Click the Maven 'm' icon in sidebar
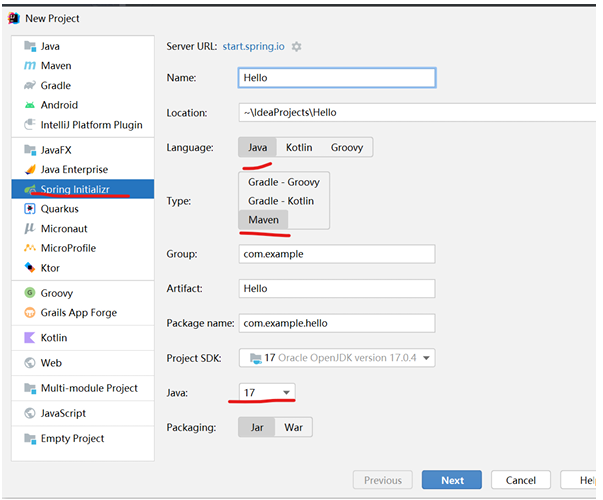The height and width of the screenshot is (500, 603). point(30,66)
